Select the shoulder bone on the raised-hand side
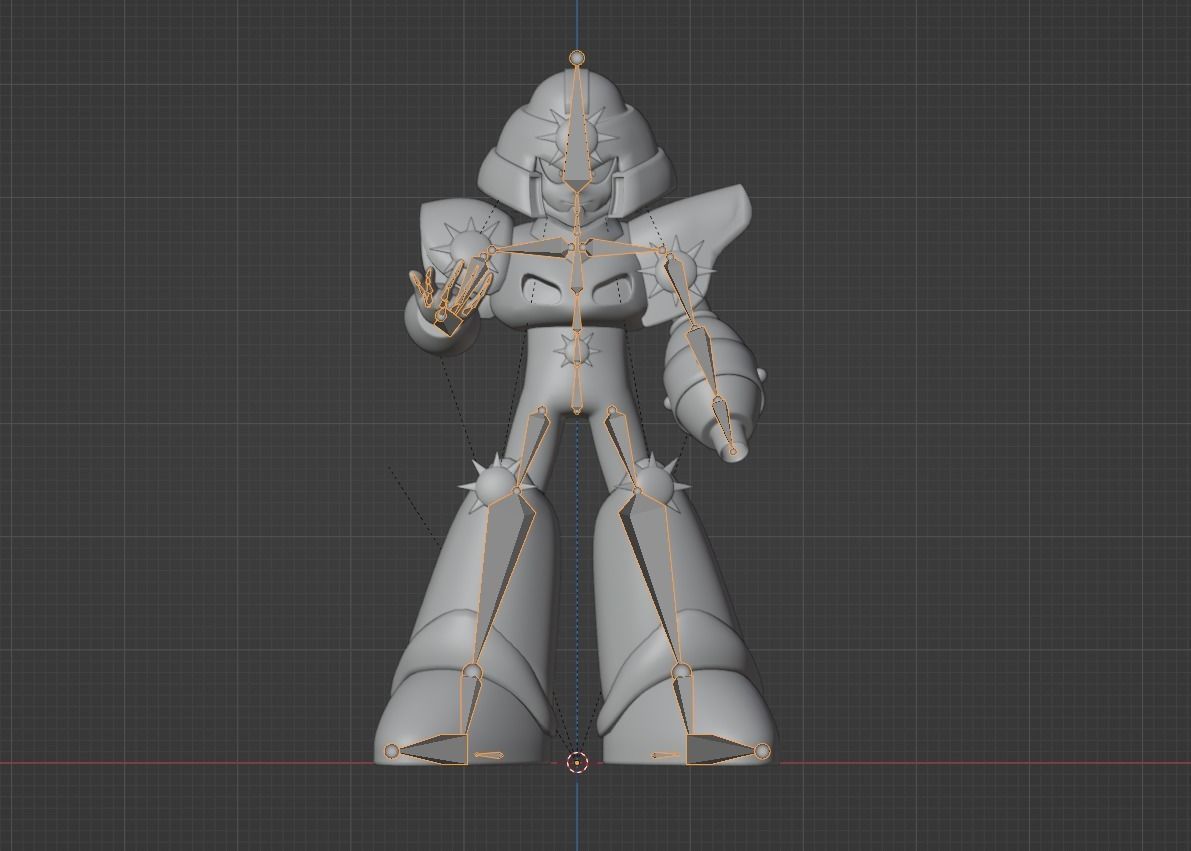 (532, 248)
